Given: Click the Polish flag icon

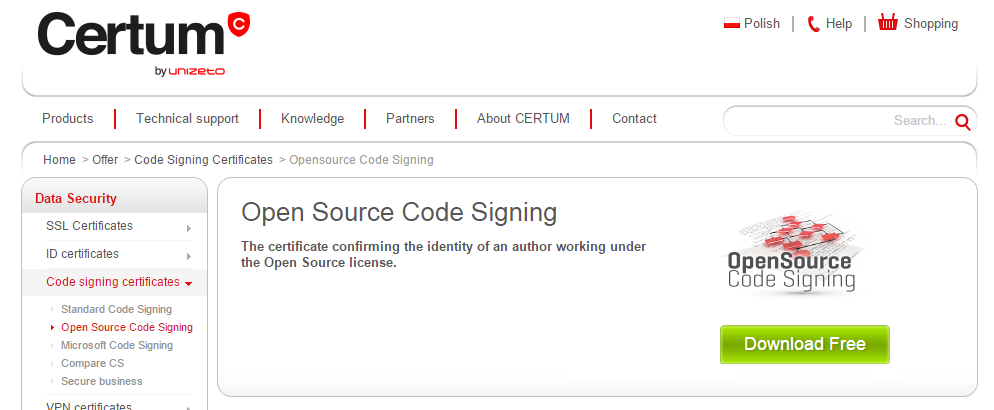Looking at the screenshot, I should pos(731,24).
